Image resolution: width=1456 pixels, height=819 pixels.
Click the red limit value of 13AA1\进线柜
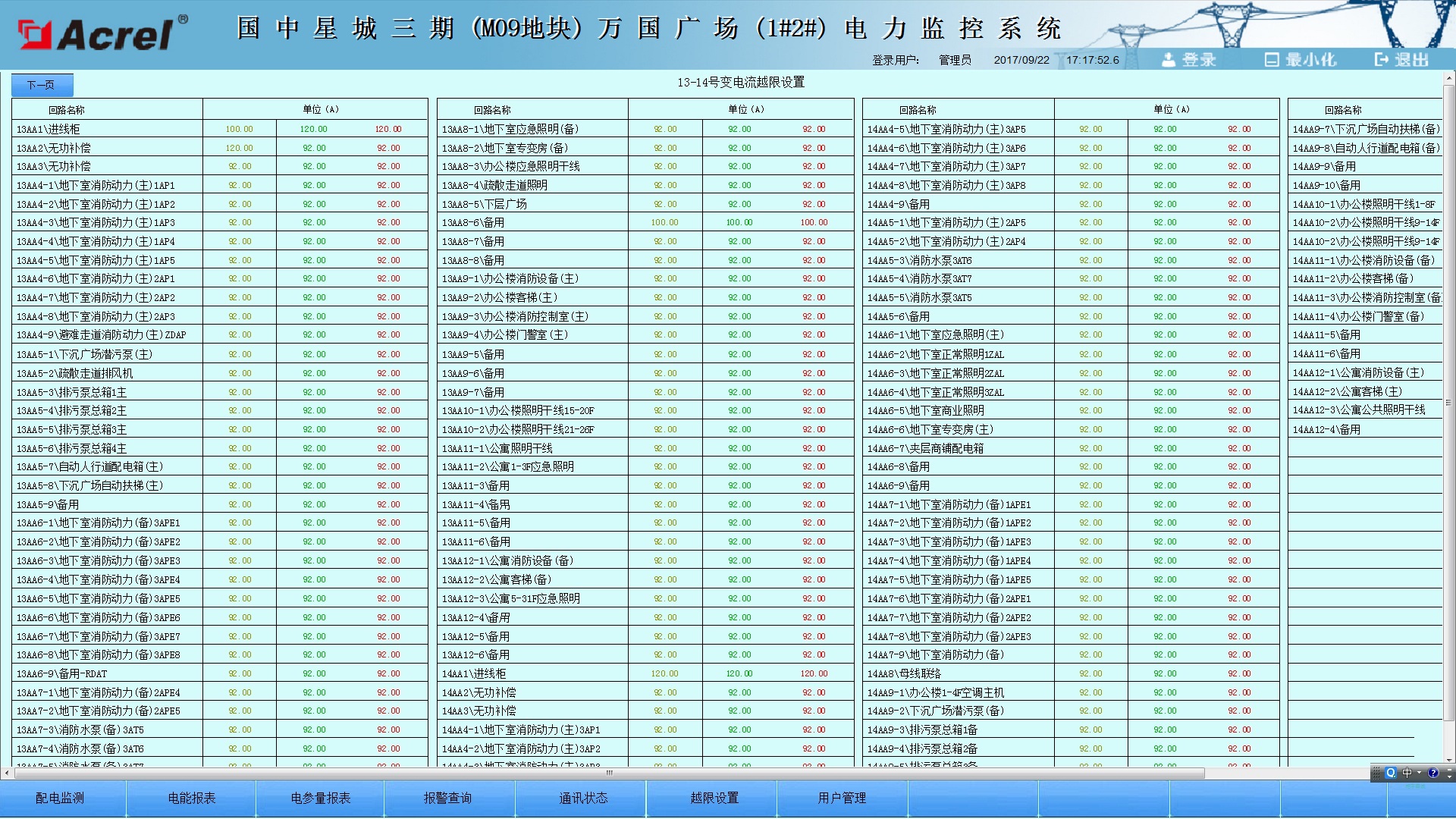pyautogui.click(x=388, y=130)
